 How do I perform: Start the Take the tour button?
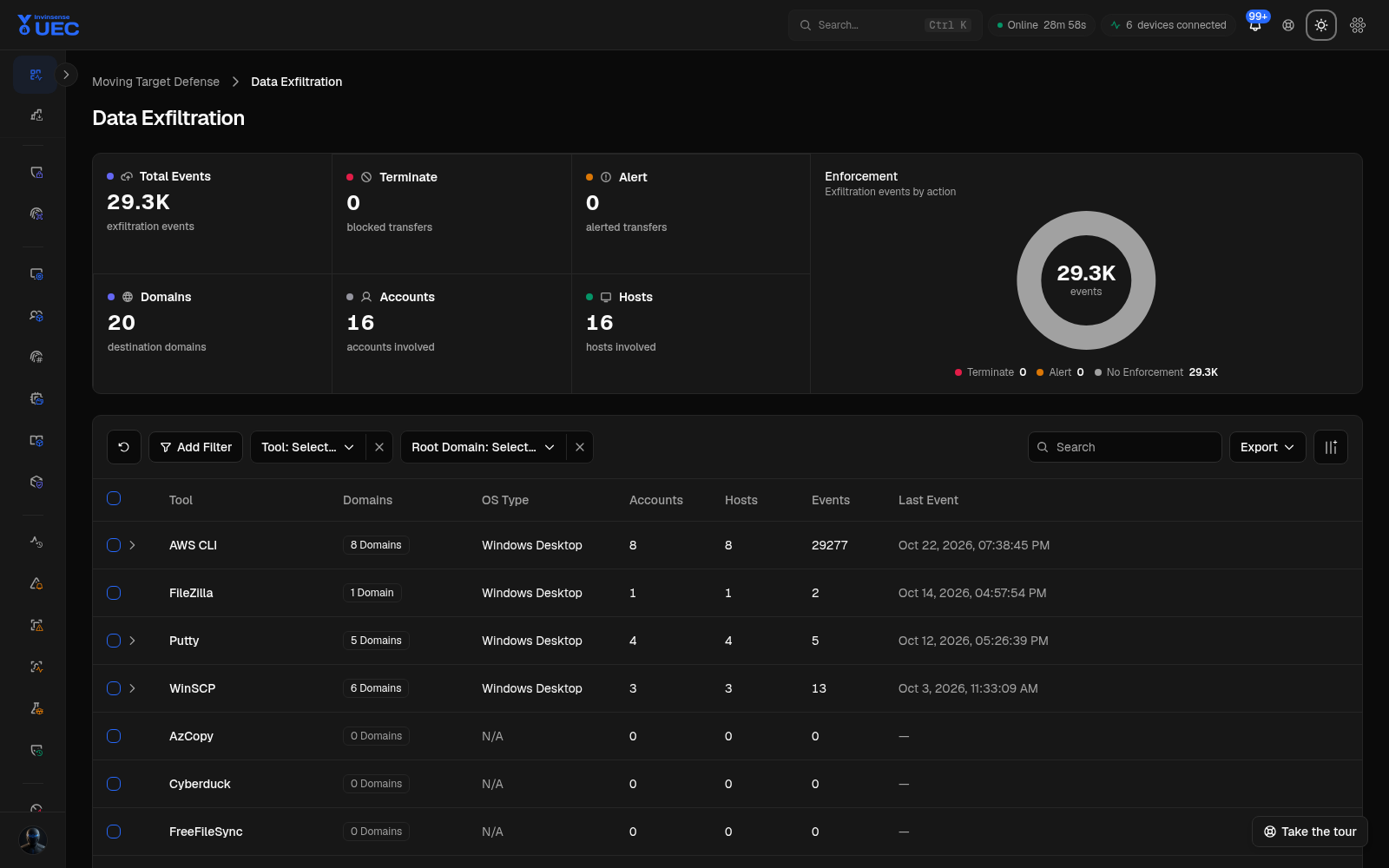coord(1310,832)
